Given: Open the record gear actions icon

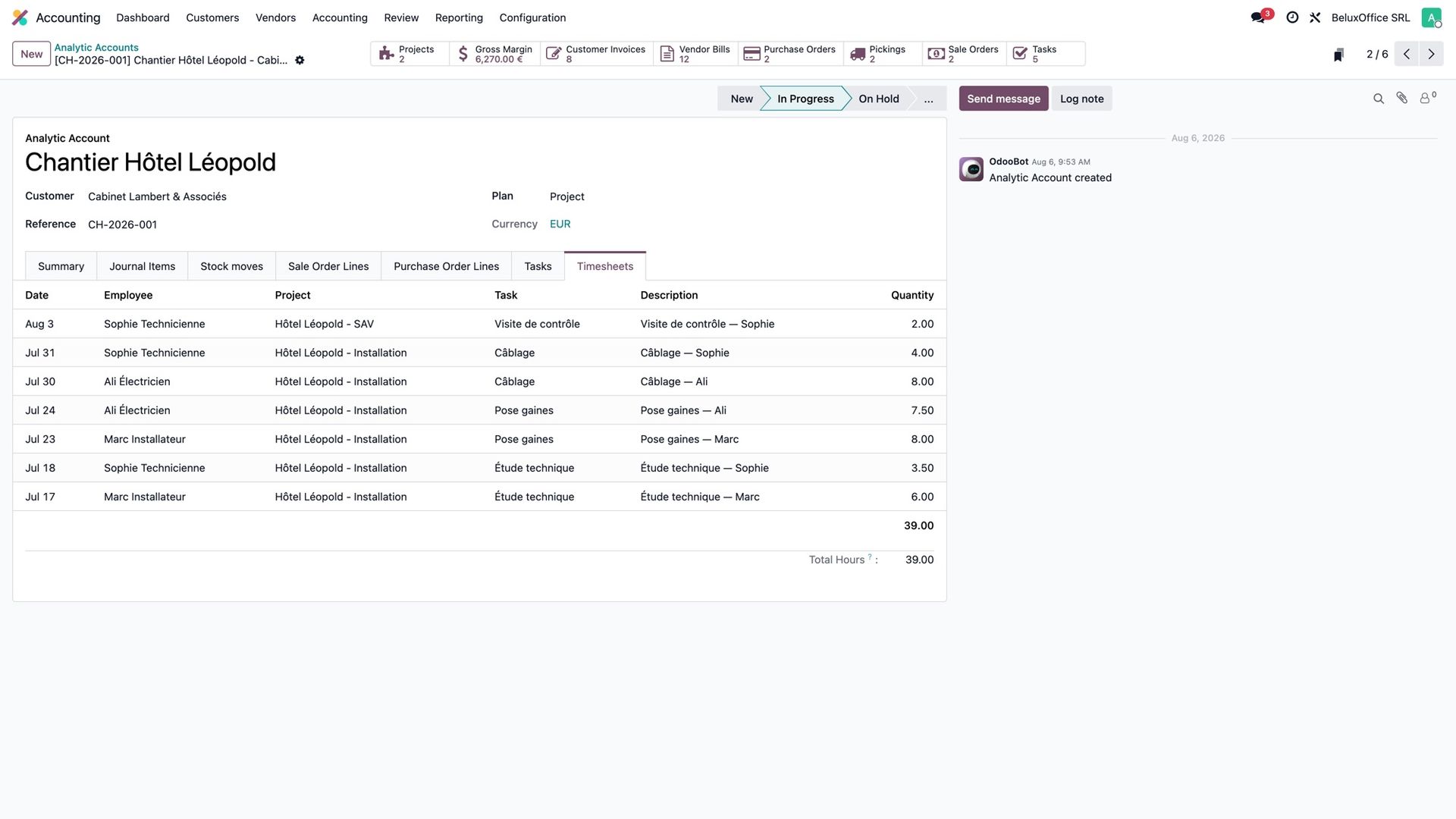Looking at the screenshot, I should [x=300, y=60].
